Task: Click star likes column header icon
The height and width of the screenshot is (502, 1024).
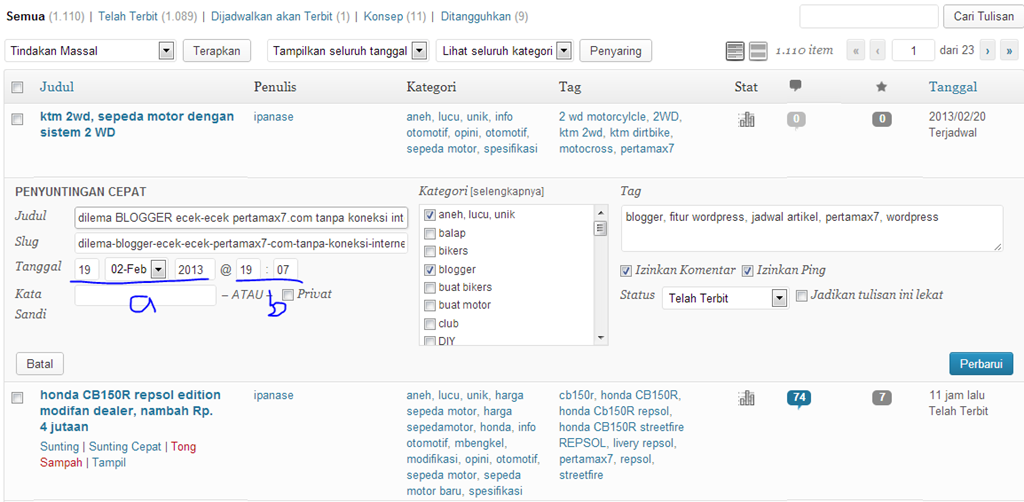Action: pyautogui.click(x=881, y=87)
